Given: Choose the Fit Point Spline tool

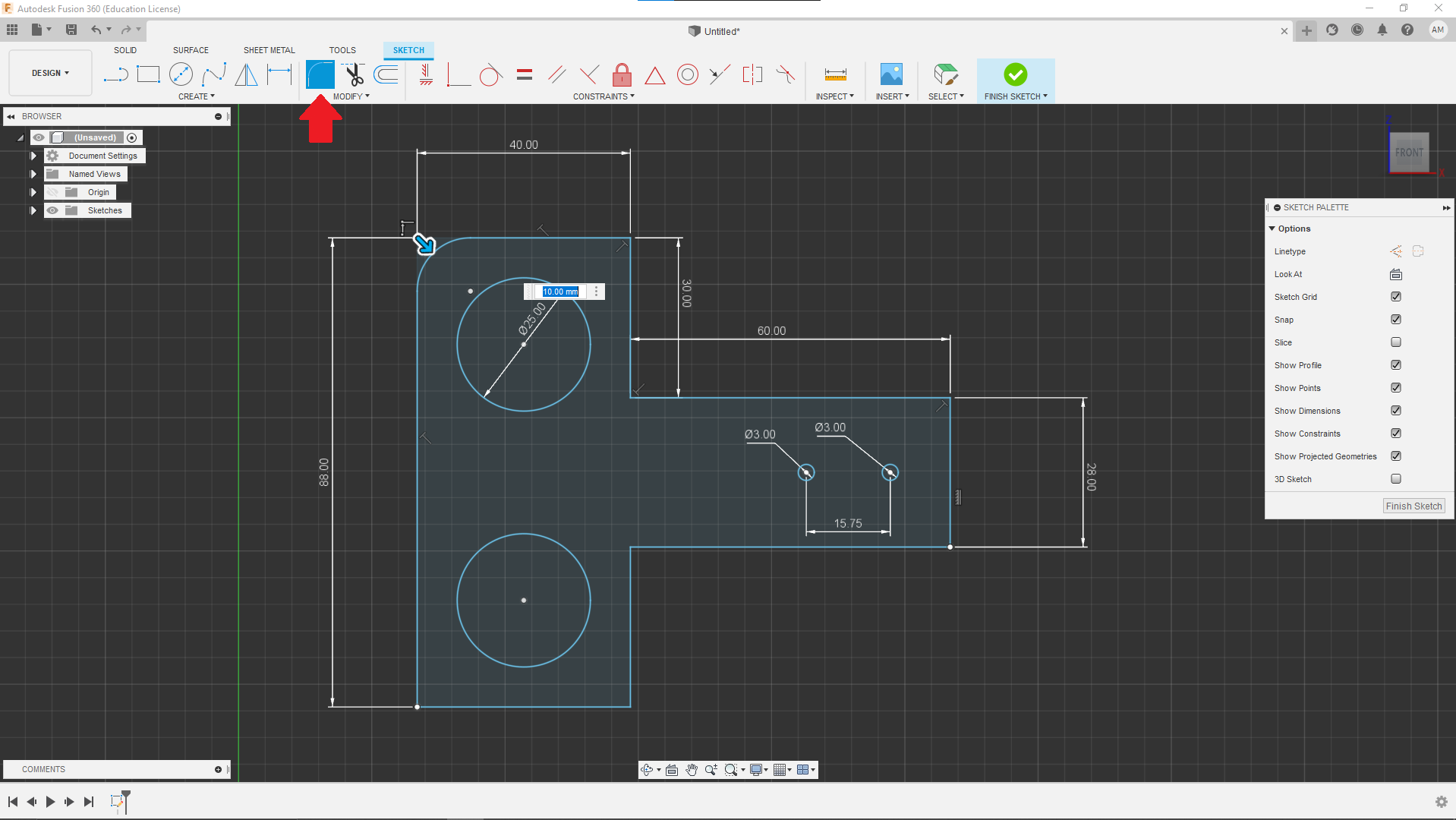Looking at the screenshot, I should [x=214, y=74].
